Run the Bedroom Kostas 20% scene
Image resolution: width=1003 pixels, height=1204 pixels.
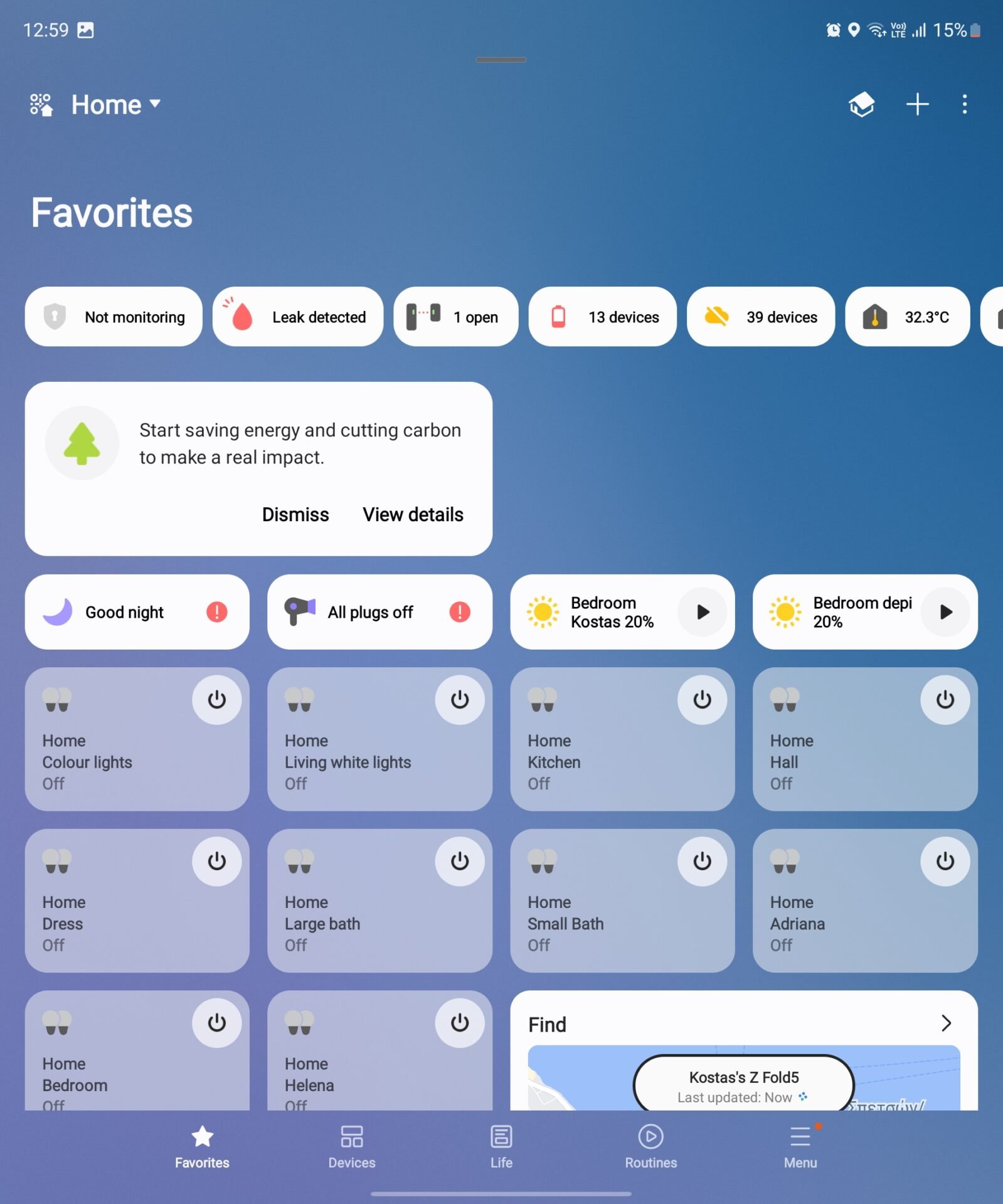click(x=703, y=612)
